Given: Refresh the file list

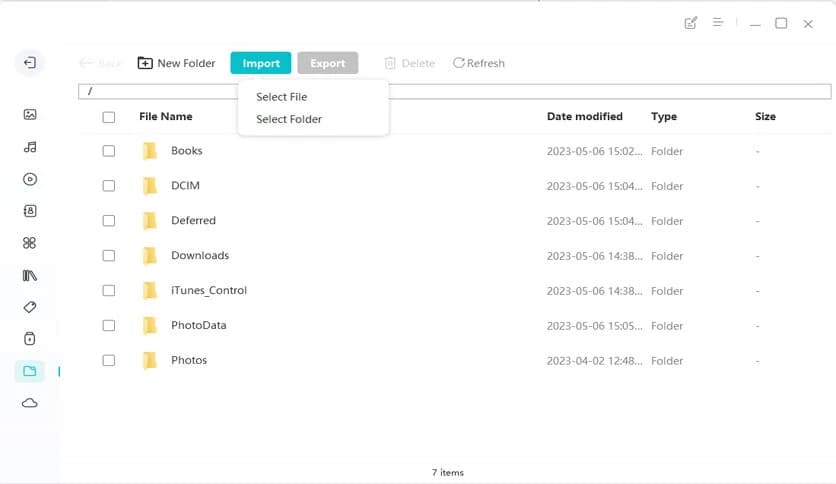Looking at the screenshot, I should (479, 63).
